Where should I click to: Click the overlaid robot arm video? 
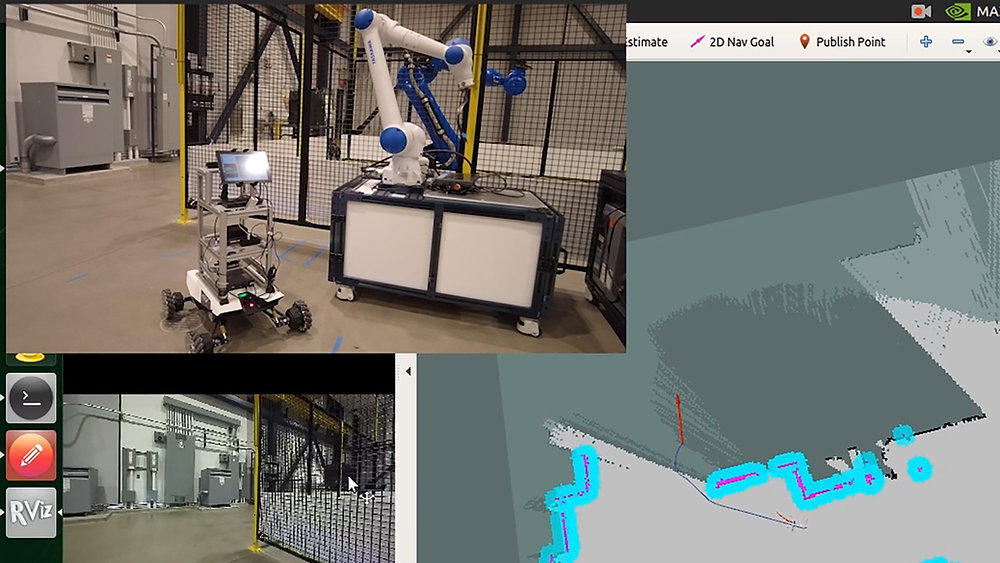(x=316, y=179)
